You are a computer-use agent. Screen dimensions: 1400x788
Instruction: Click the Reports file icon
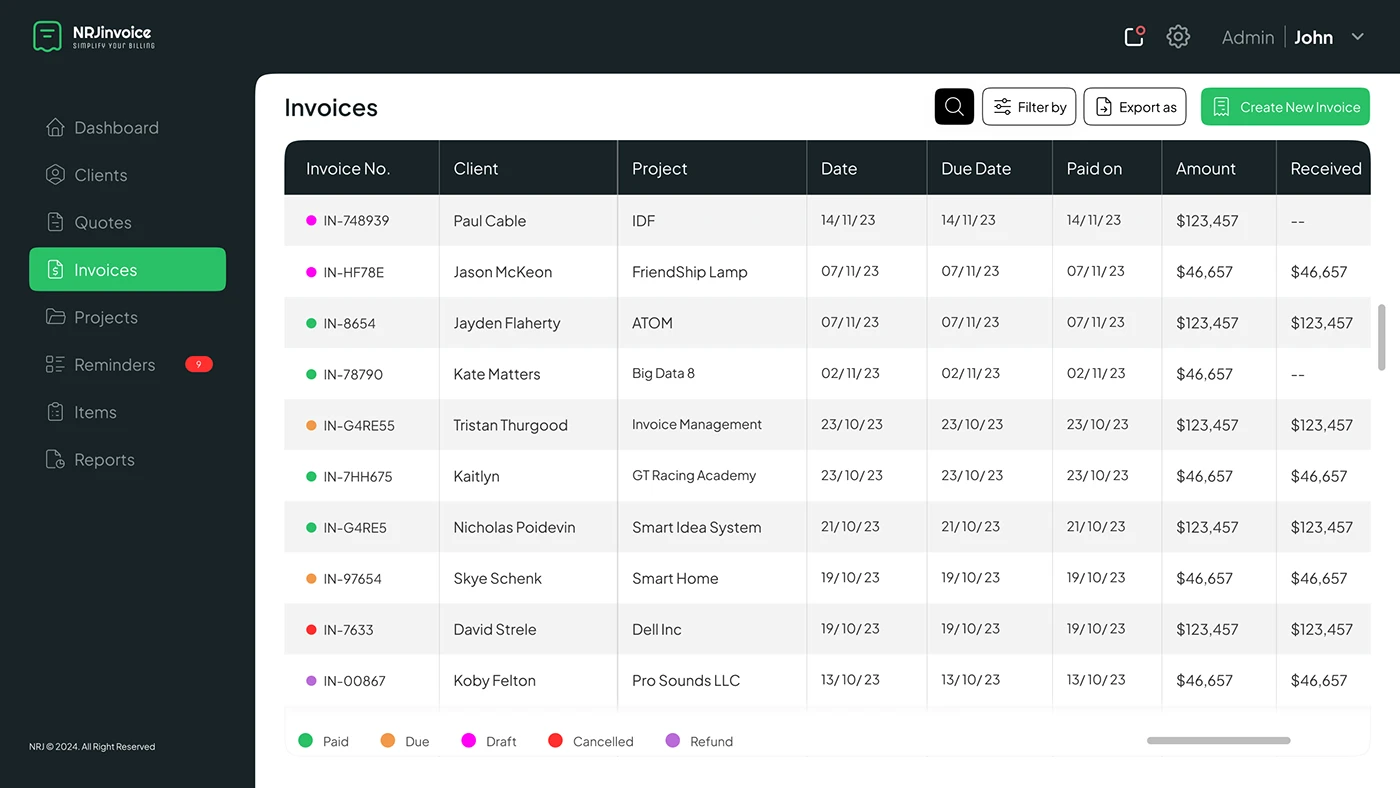tap(56, 460)
